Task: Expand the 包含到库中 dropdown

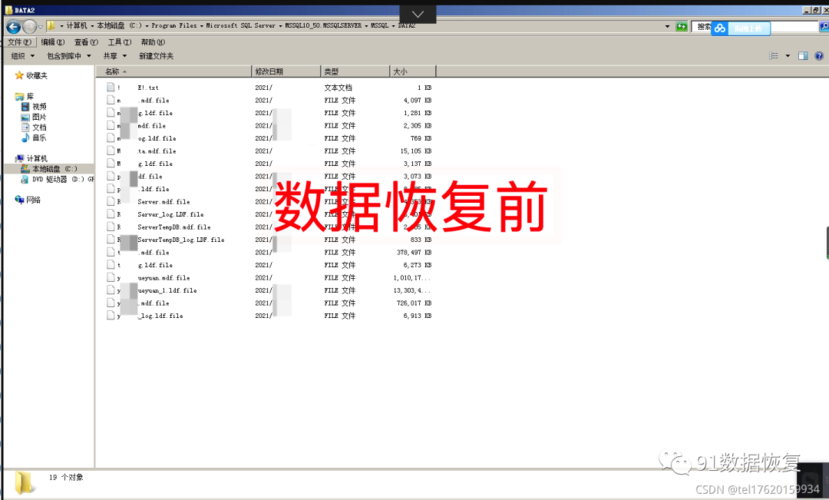Action: (69, 55)
